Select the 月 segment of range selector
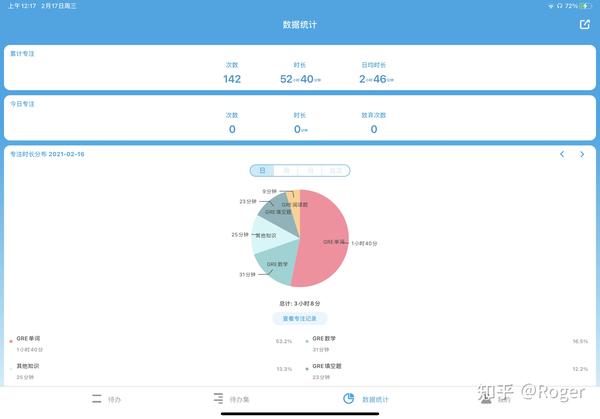Image resolution: width=600 pixels, height=419 pixels. pyautogui.click(x=311, y=171)
